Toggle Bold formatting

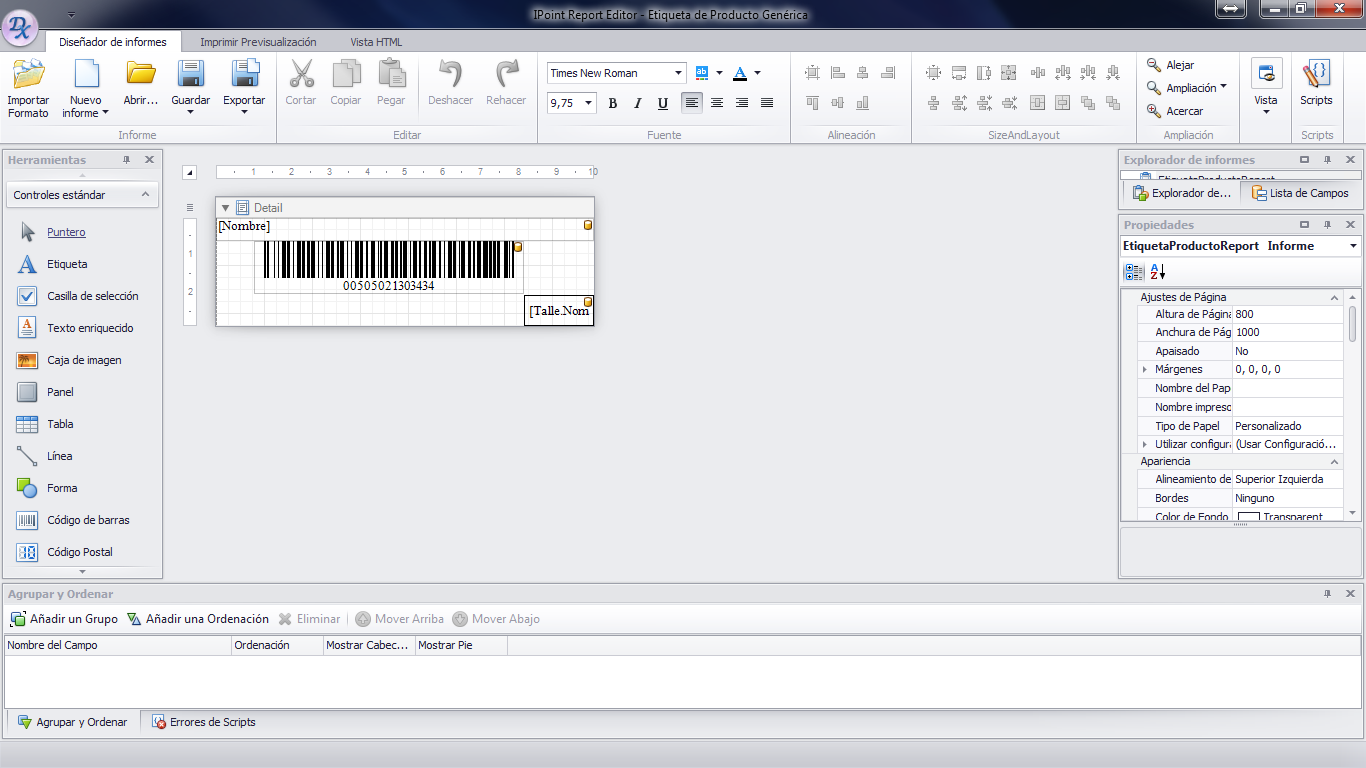pyautogui.click(x=612, y=103)
